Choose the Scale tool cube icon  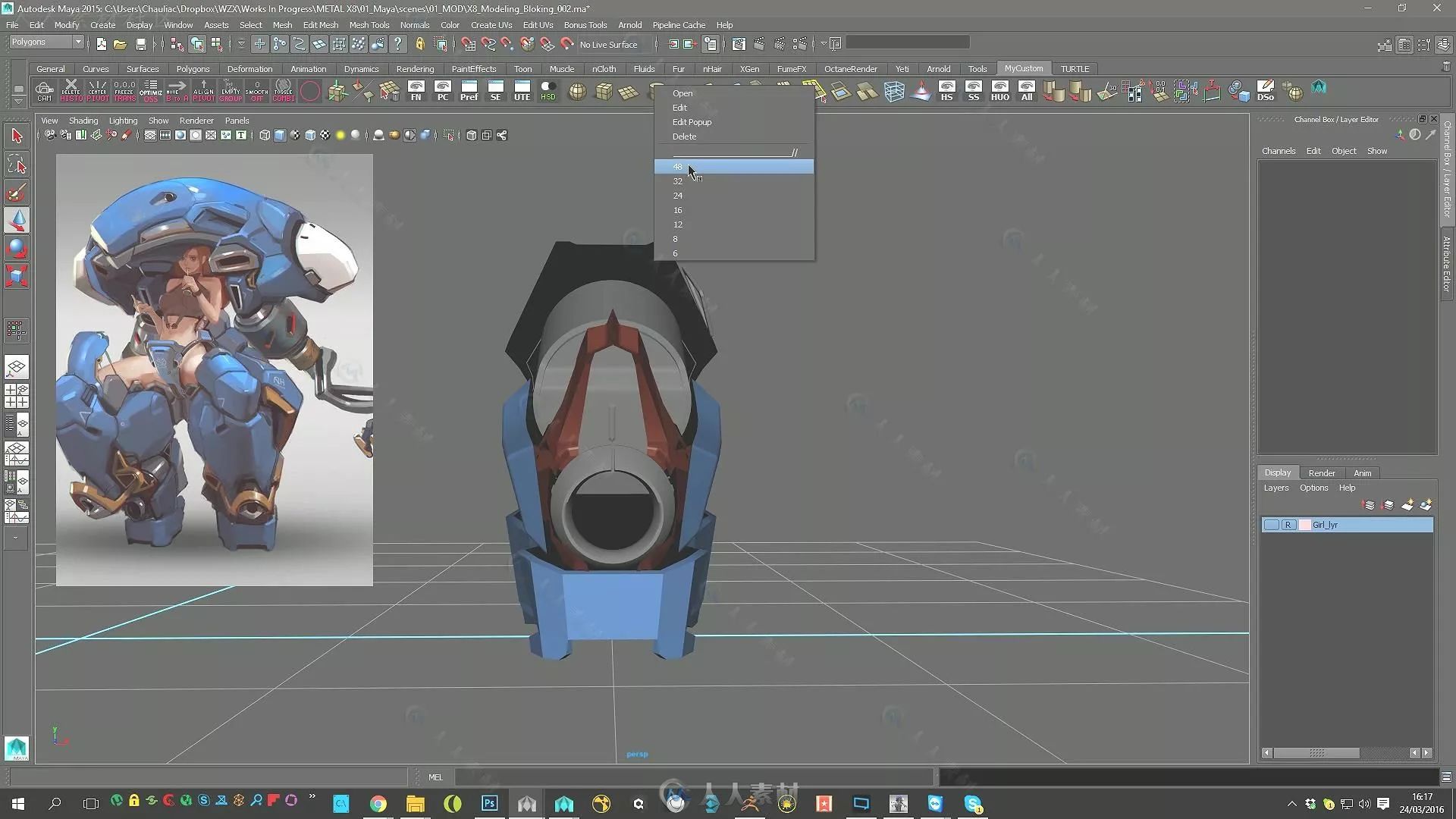(x=17, y=275)
